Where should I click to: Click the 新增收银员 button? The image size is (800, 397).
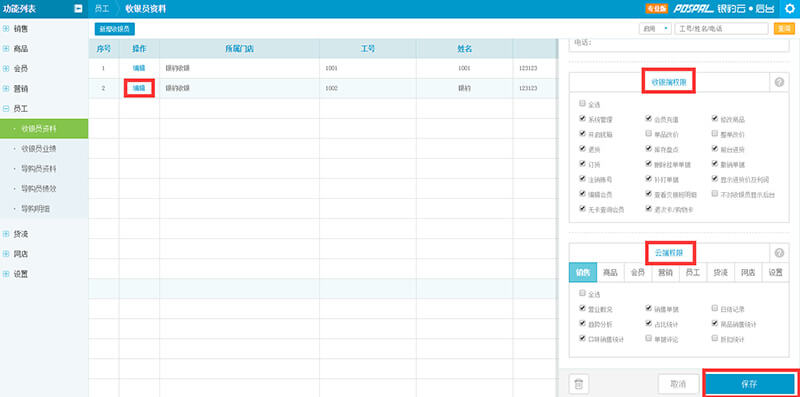(x=115, y=29)
